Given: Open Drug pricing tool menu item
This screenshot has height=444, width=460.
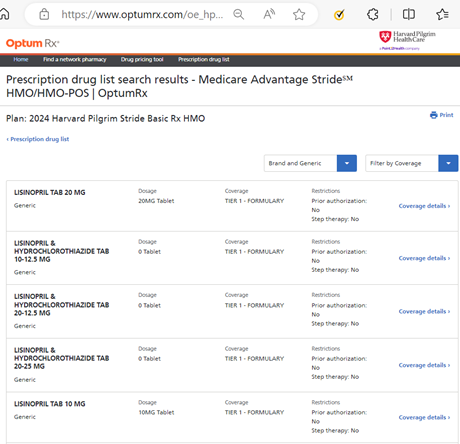Looking at the screenshot, I should [x=142, y=59].
